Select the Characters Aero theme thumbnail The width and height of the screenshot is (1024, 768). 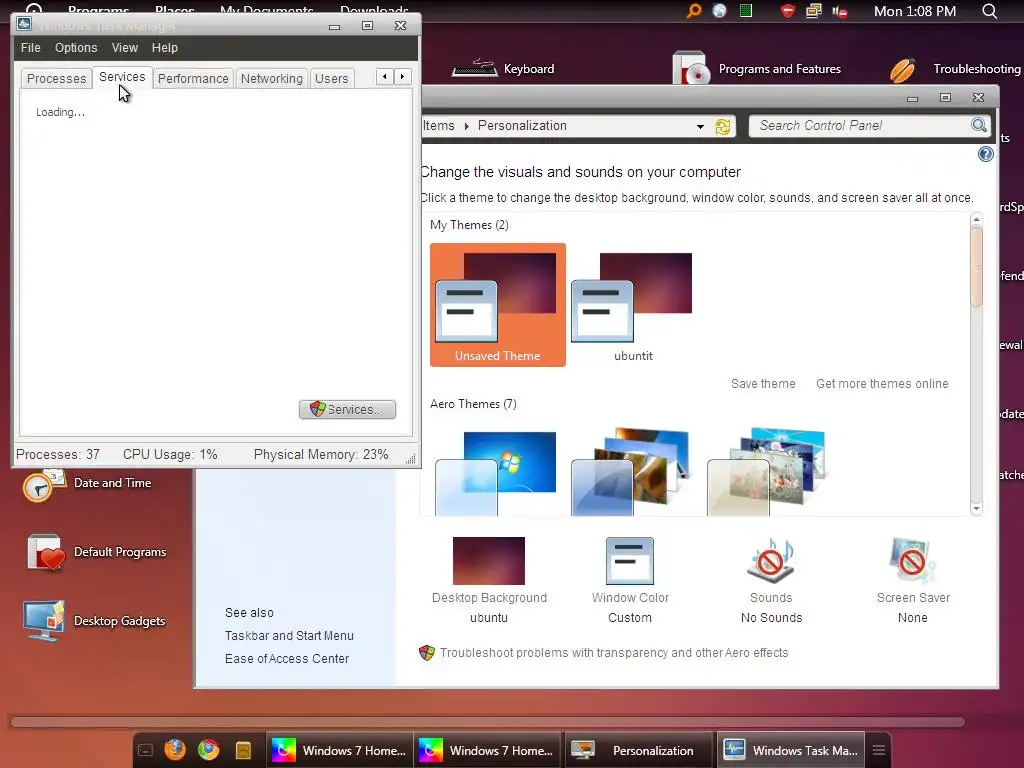tap(768, 473)
